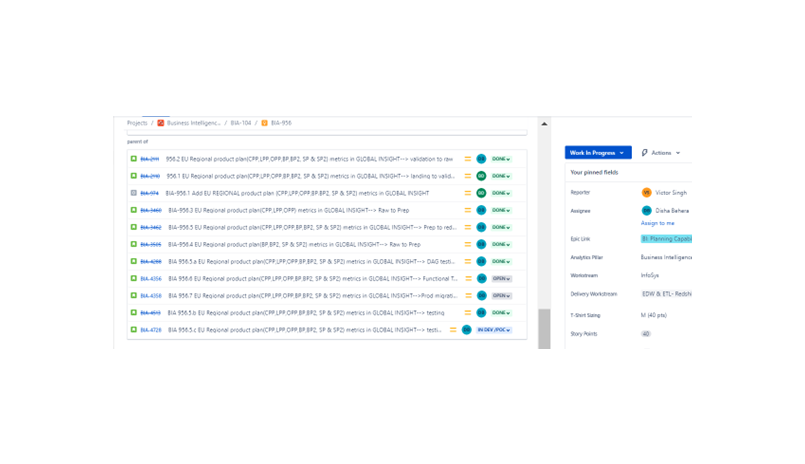This screenshot has width=805, height=464.
Task: Open linked issue BIA-4728
Action: click(151, 330)
